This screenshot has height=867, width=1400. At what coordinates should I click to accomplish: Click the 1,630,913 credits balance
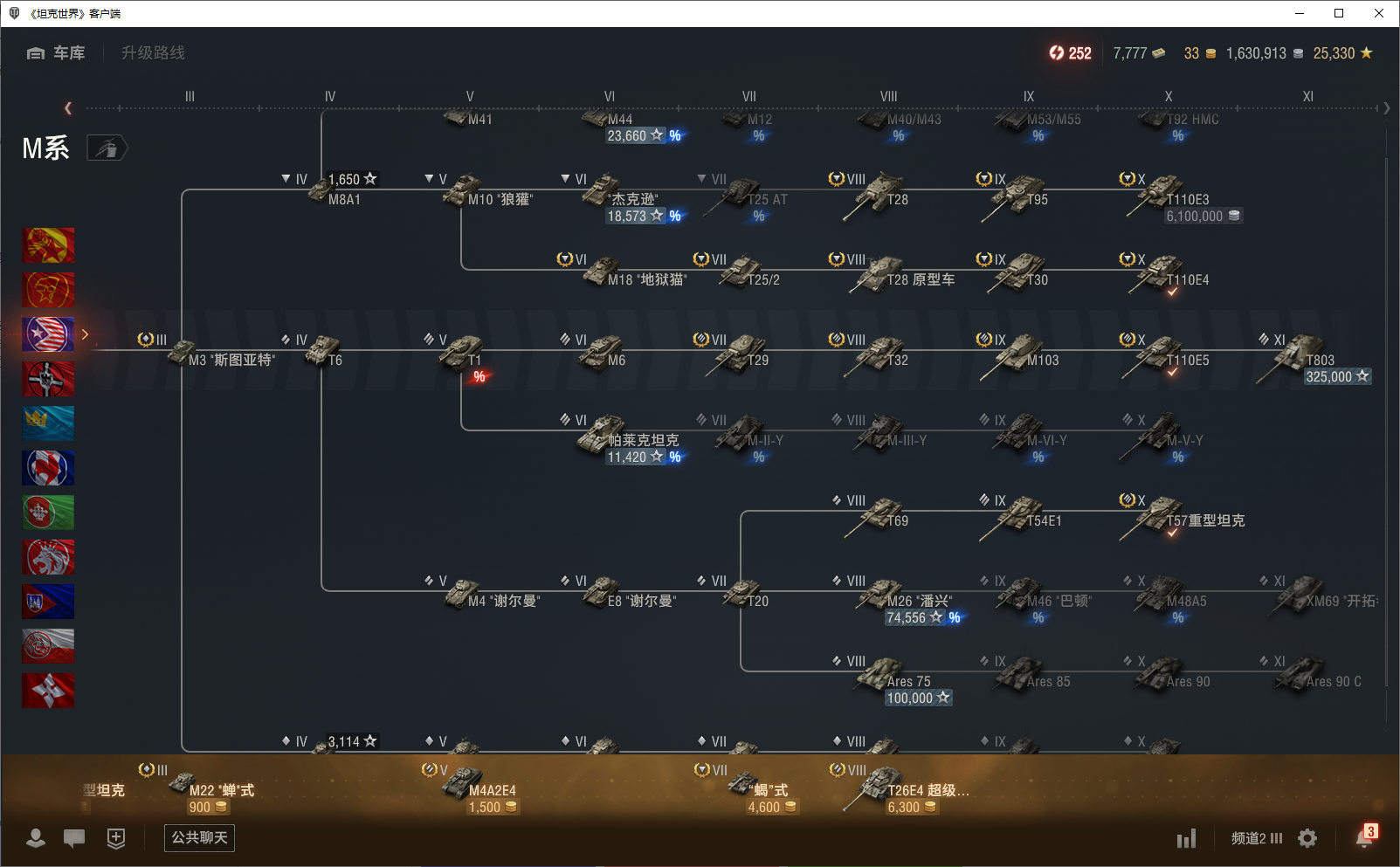tap(1265, 53)
